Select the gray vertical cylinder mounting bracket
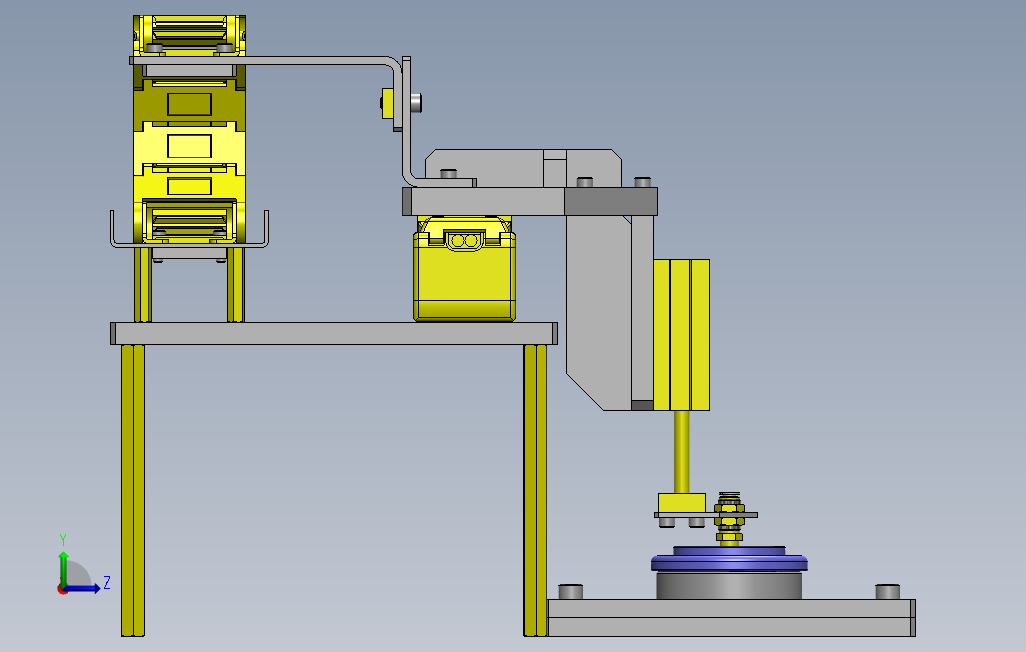 (x=609, y=313)
